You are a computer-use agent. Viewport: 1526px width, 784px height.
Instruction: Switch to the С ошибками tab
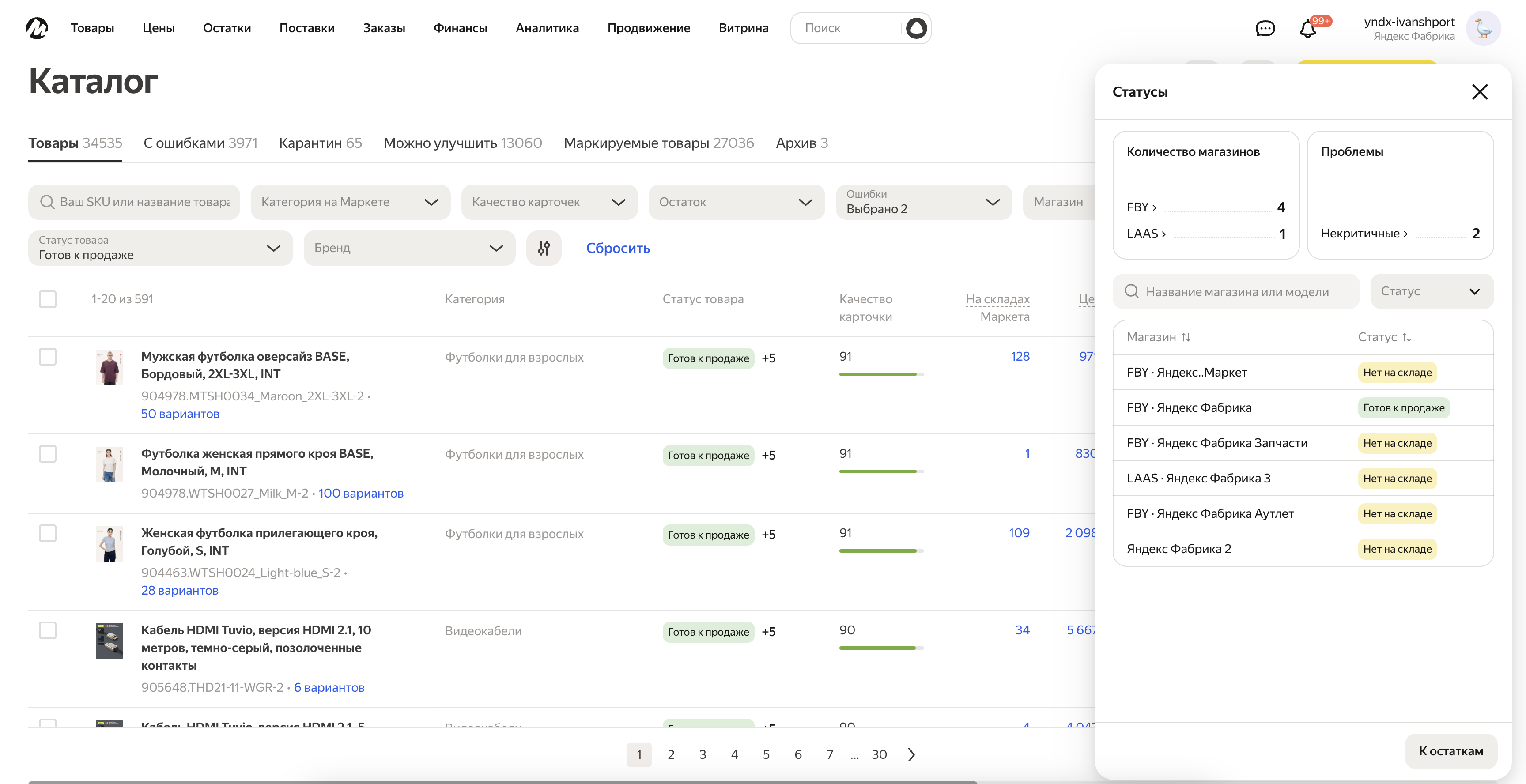click(x=200, y=143)
